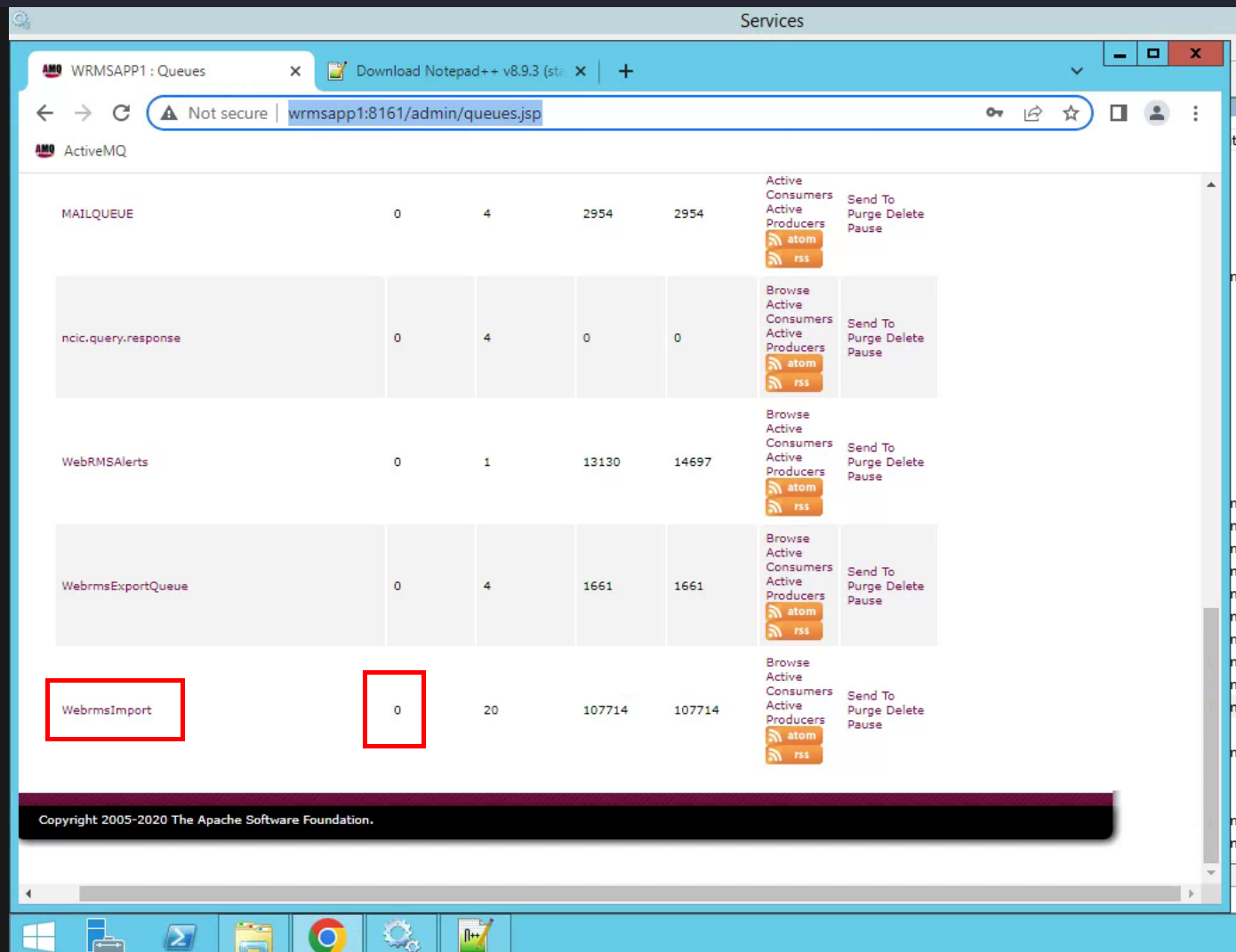Bookmark this page with the star

(x=1071, y=113)
